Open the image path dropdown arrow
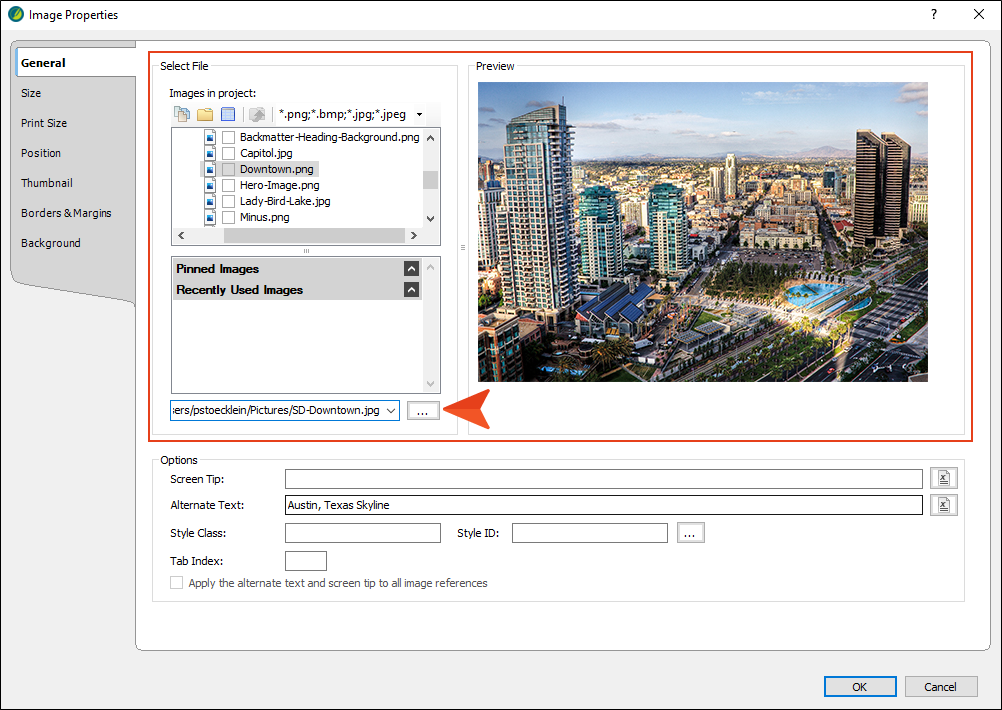This screenshot has width=1002, height=710. pos(391,410)
